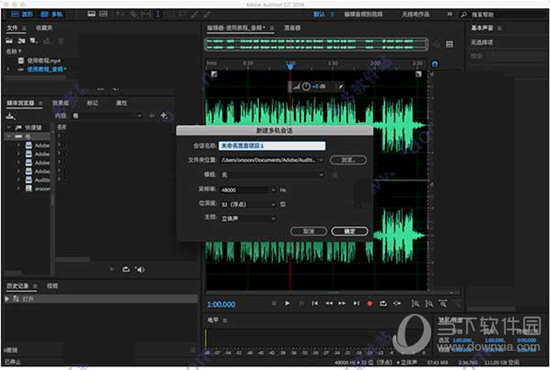Viewport: 550px width, 370px height.
Task: Click top-left fade-in handle on waveform
Action: point(214,74)
